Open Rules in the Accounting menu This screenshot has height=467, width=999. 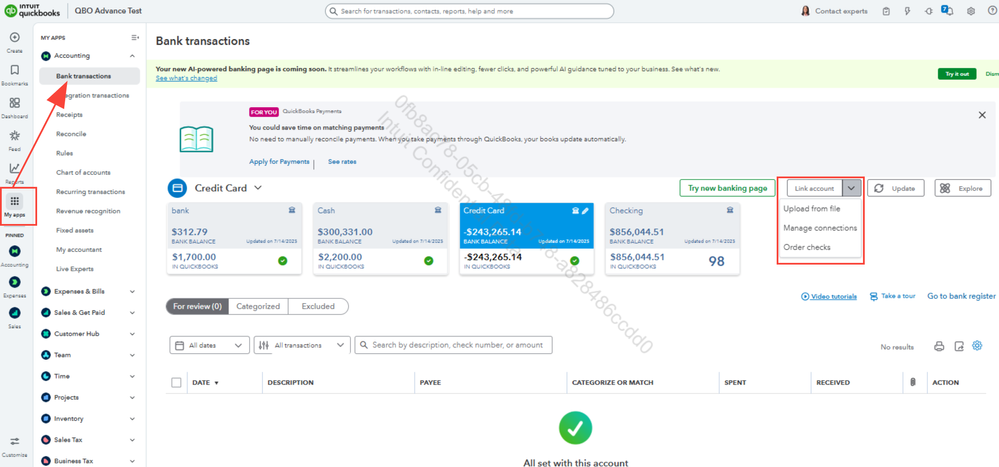[x=64, y=153]
